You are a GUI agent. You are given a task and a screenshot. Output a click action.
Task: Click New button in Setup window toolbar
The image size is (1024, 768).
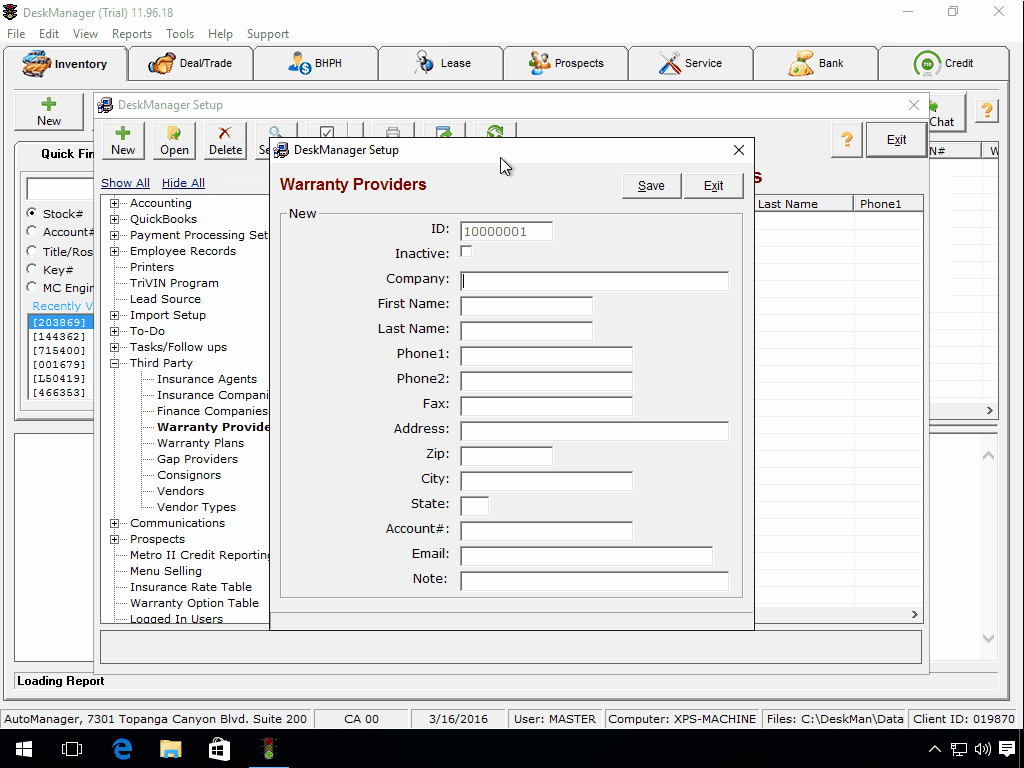tap(123, 141)
